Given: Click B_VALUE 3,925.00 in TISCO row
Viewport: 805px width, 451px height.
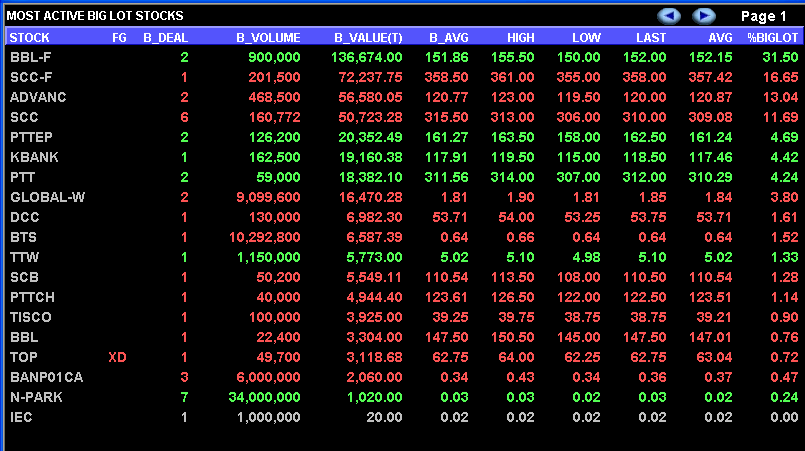Looking at the screenshot, I should (x=374, y=317).
